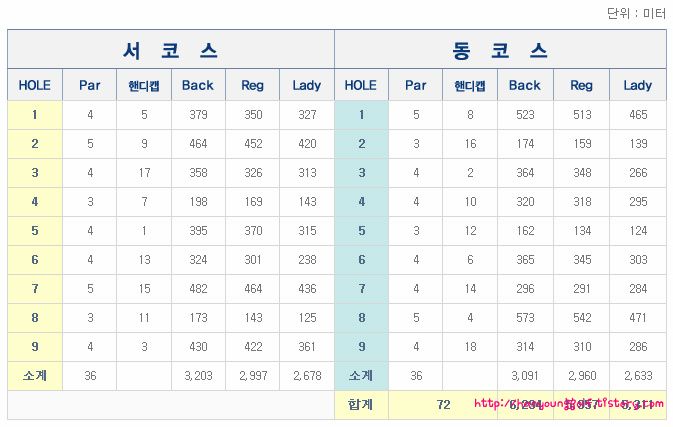Open the pink watermark URL link
Image resolution: width=673 pixels, height=427 pixels.
(569, 403)
